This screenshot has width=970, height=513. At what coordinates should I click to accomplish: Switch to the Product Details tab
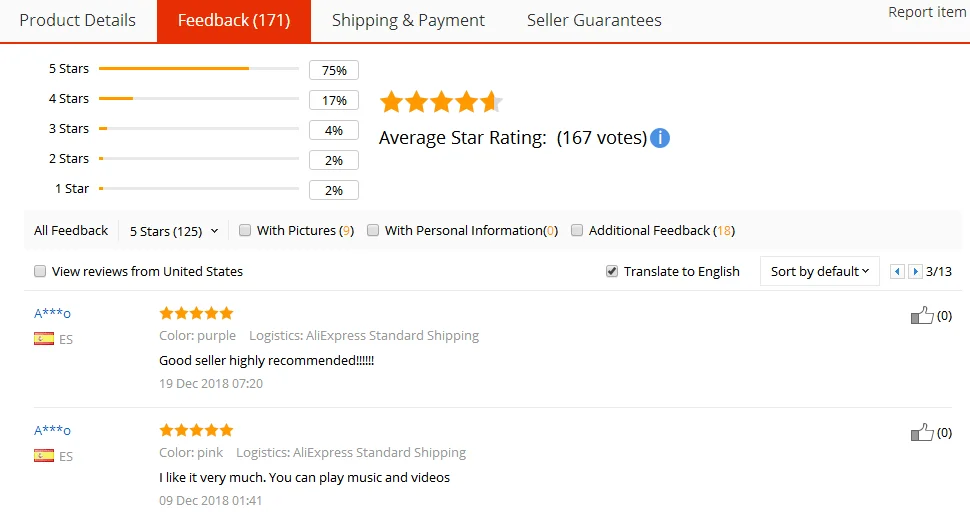[x=78, y=21]
